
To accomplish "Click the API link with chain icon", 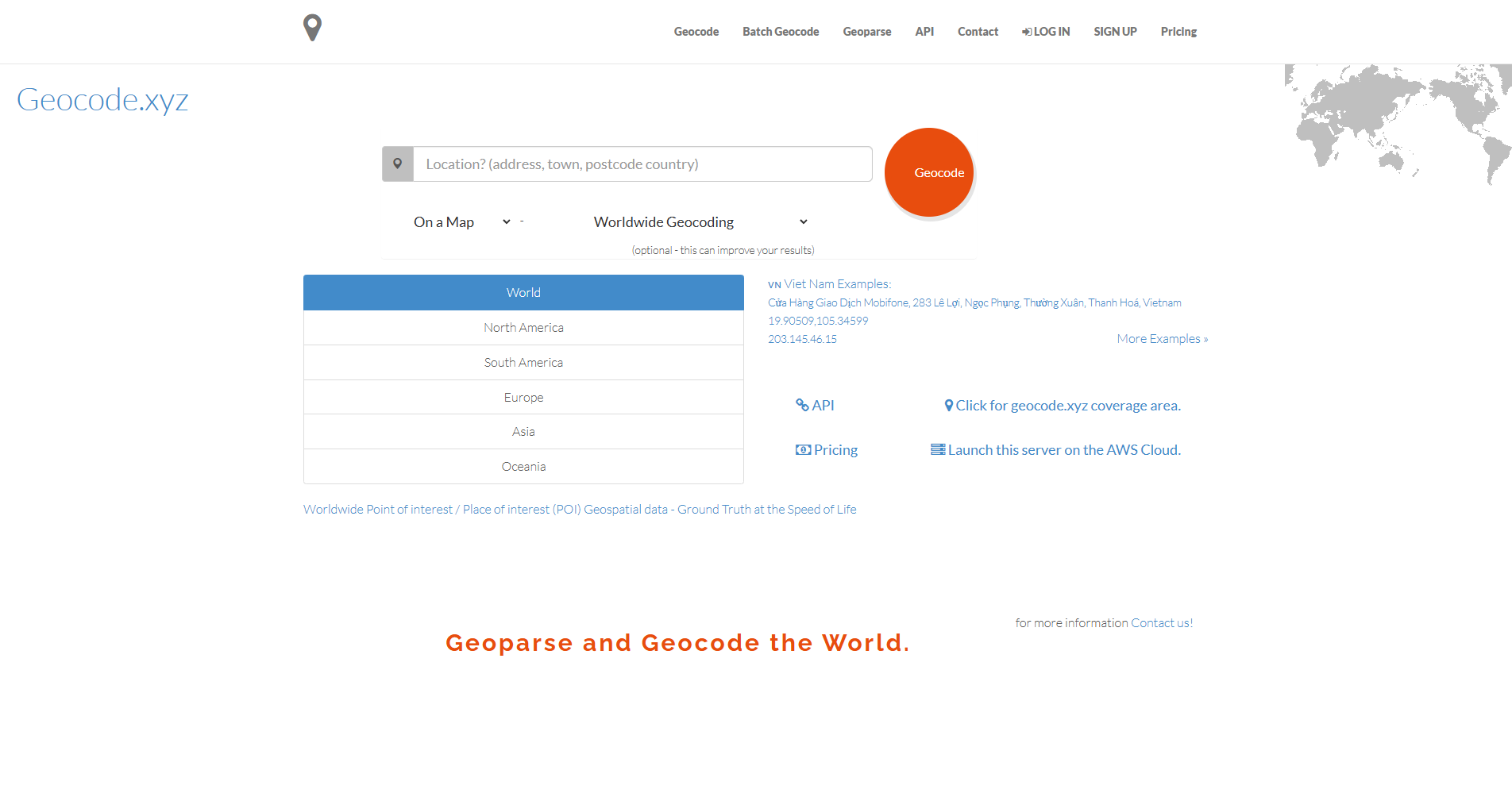I will point(816,406).
